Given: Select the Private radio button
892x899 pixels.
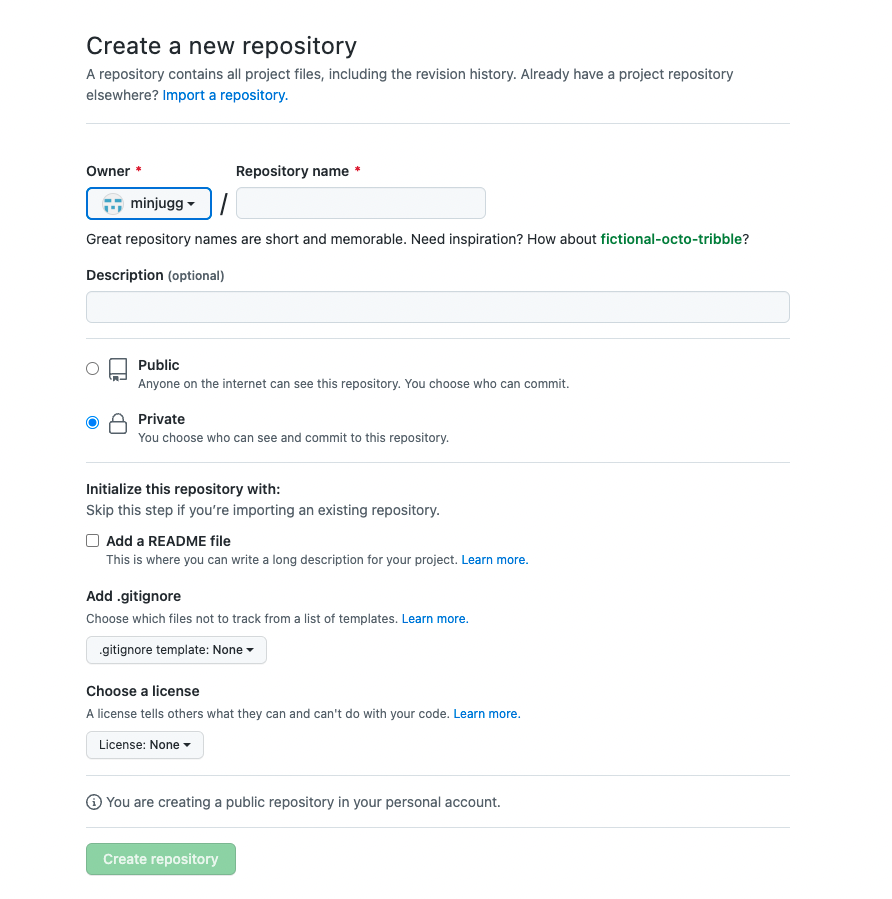Looking at the screenshot, I should point(92,423).
